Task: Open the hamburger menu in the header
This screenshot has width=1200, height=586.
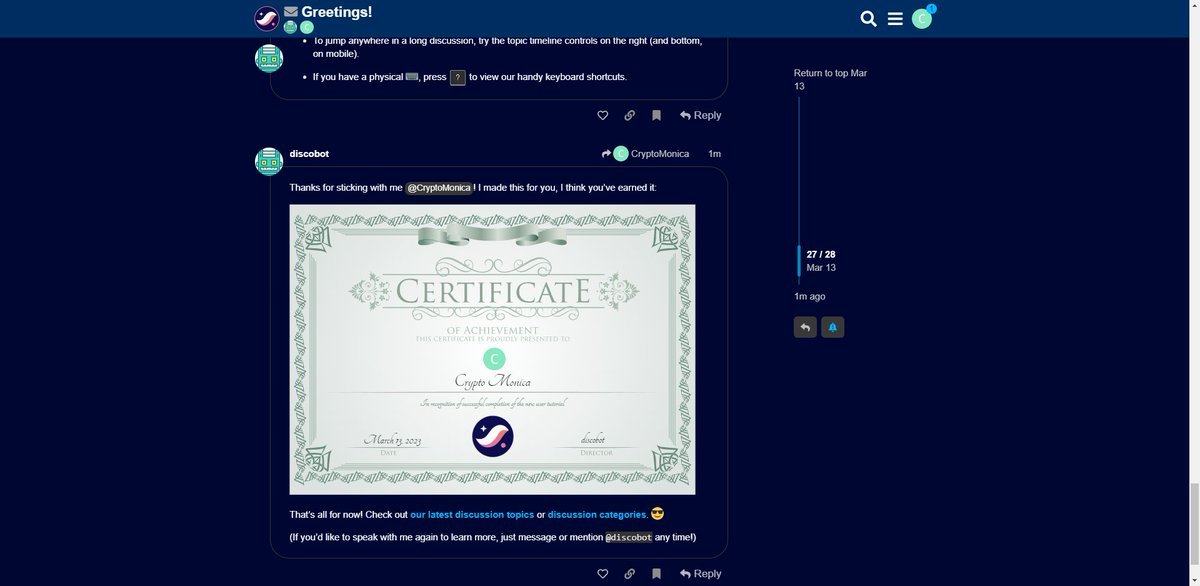Action: coord(895,18)
